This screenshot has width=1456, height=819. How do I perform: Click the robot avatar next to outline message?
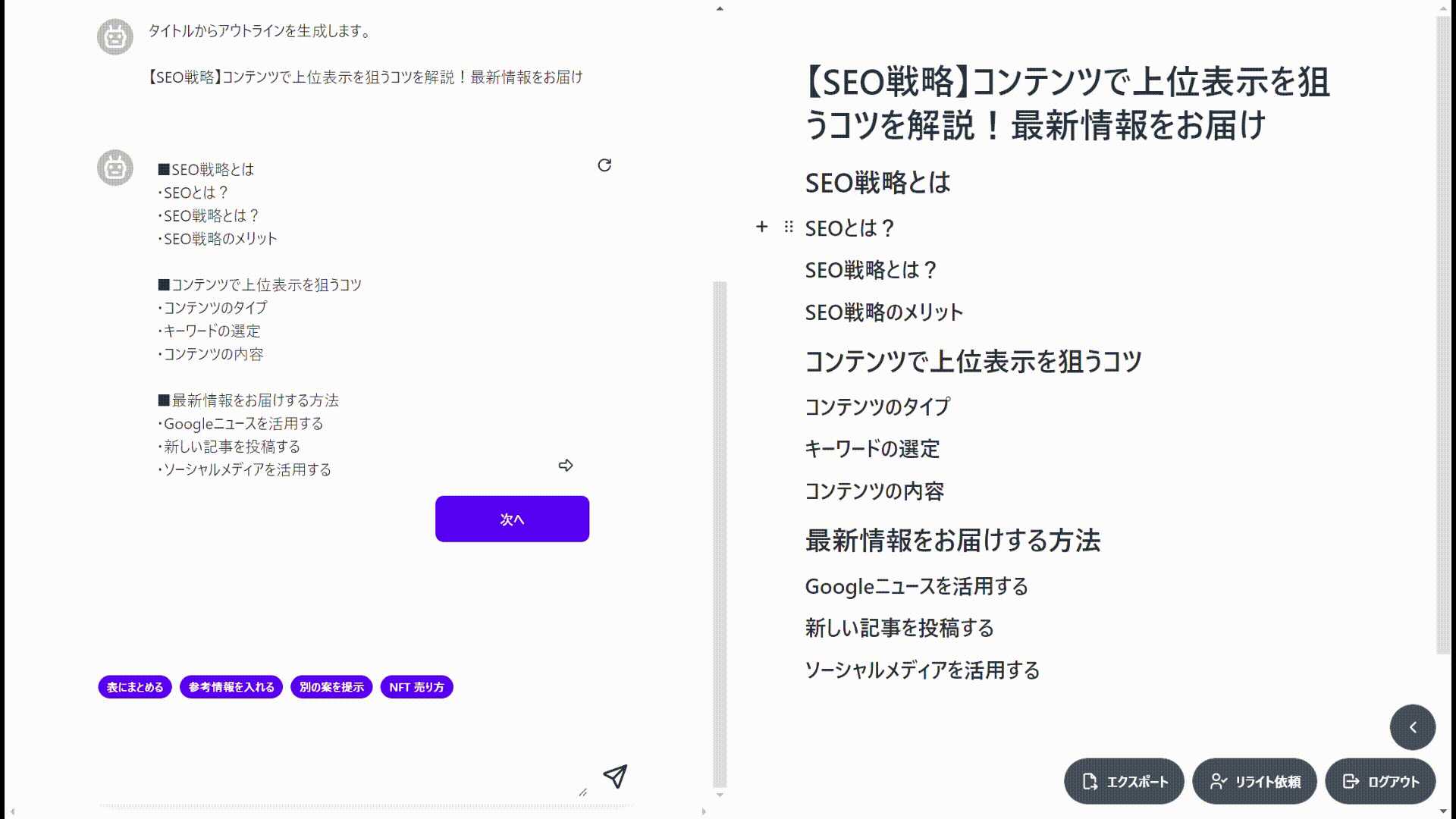pos(115,168)
